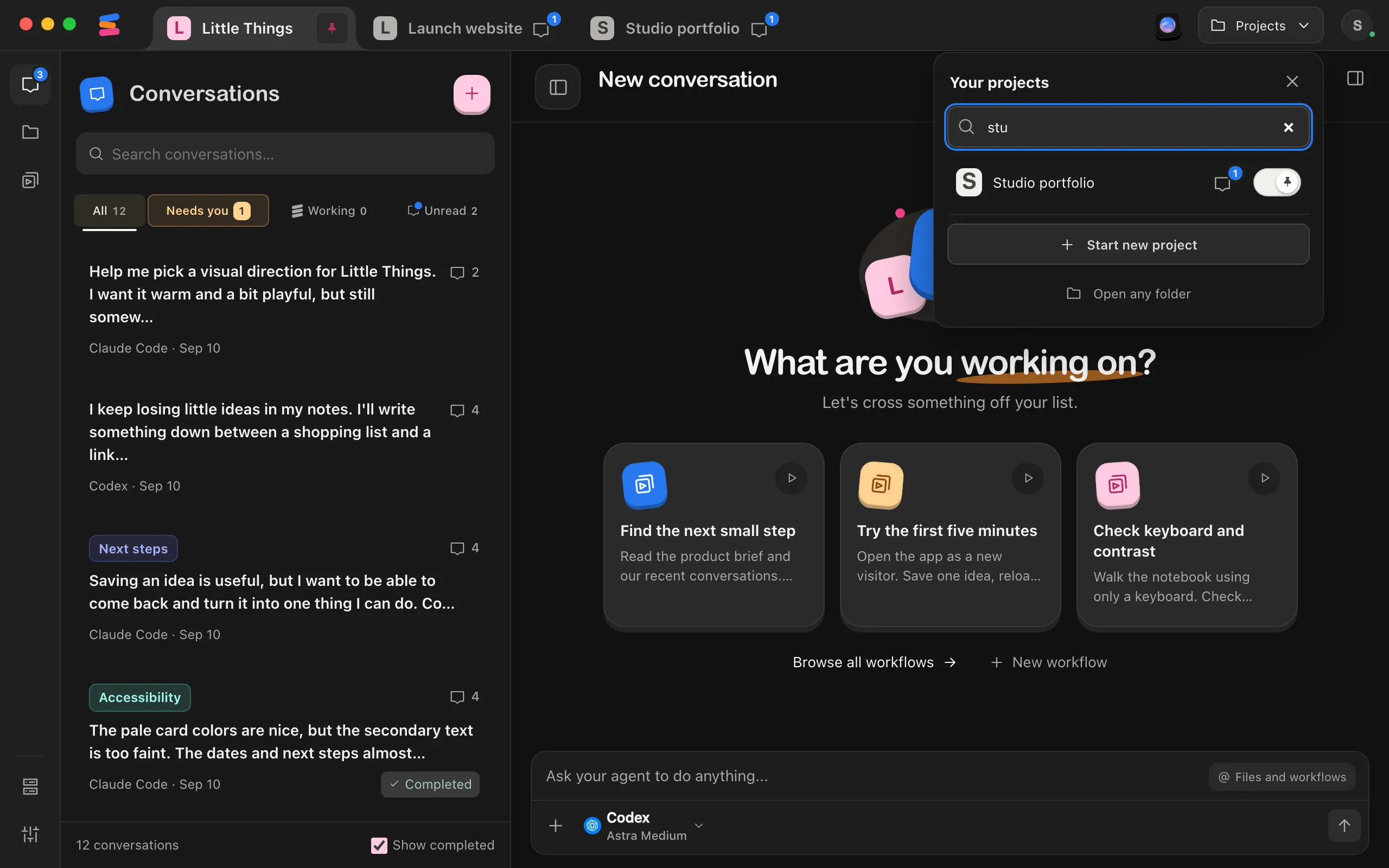
Task: Toggle right panel icon at top right
Action: click(1355, 79)
